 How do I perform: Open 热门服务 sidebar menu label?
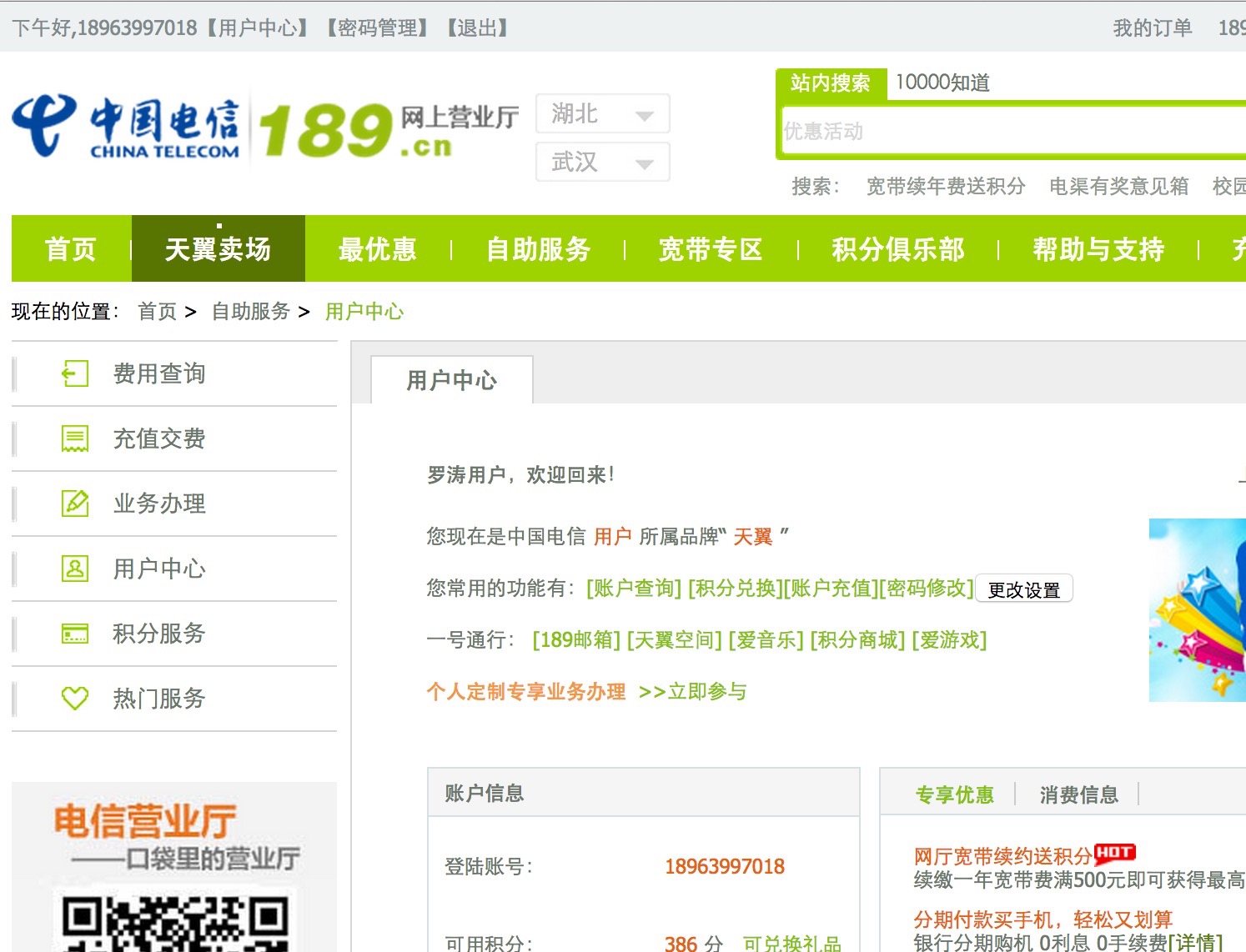[159, 699]
